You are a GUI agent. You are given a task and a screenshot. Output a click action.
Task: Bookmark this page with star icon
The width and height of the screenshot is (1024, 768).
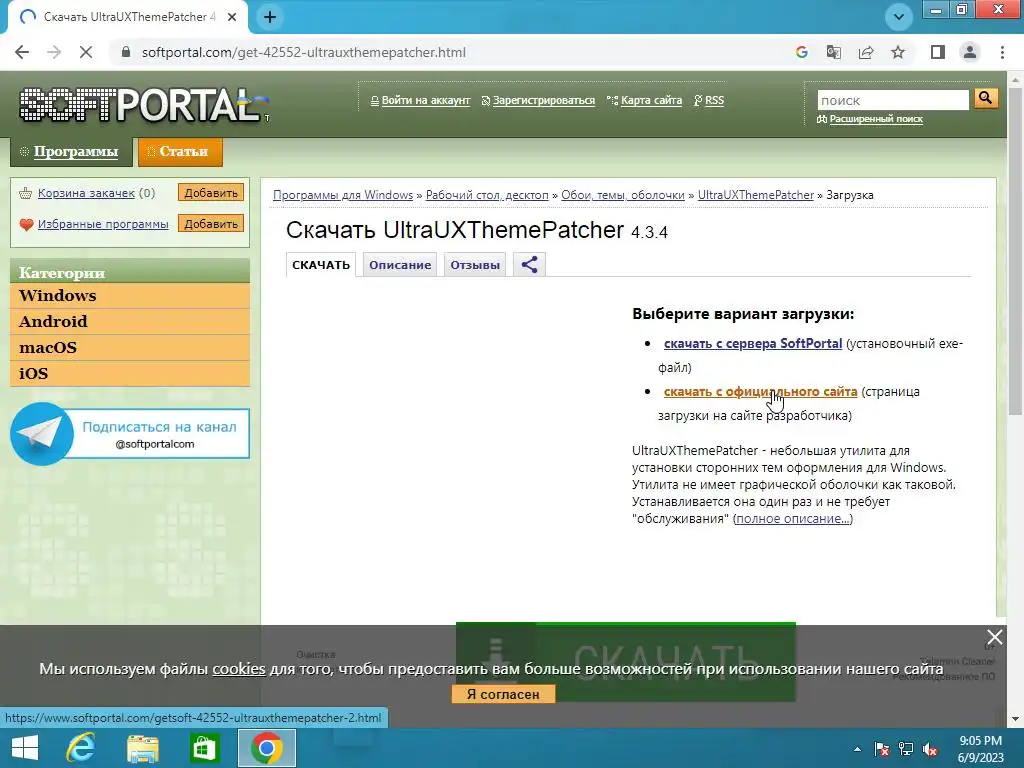pos(898,52)
